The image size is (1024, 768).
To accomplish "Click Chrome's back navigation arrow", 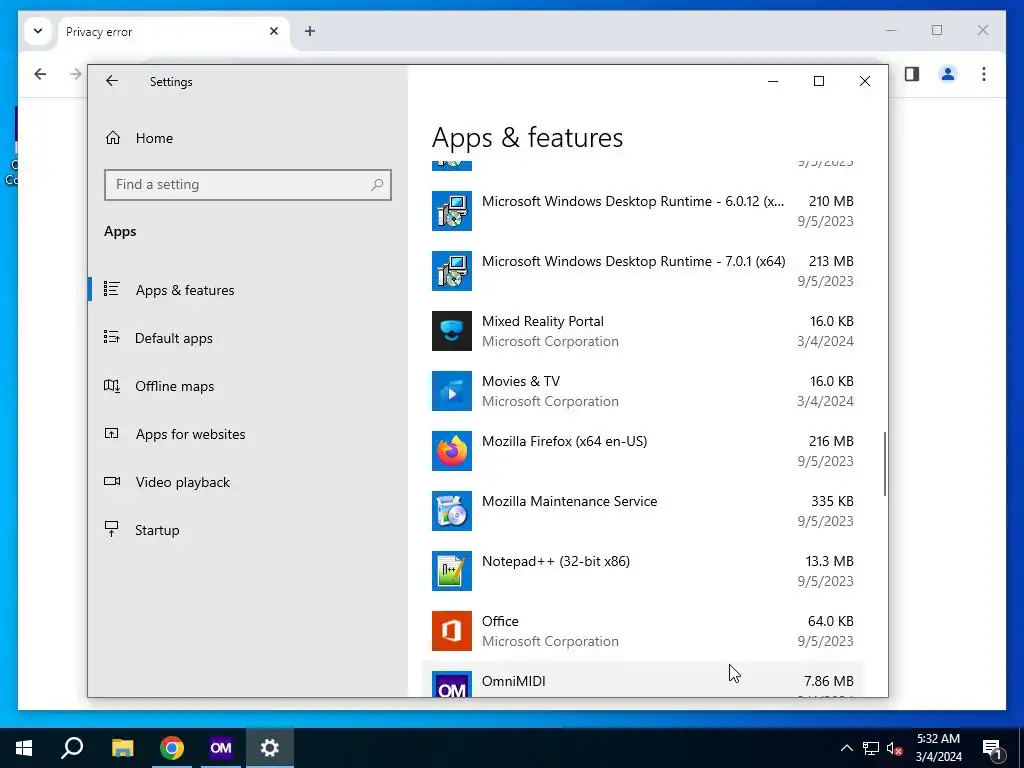I will click(40, 74).
